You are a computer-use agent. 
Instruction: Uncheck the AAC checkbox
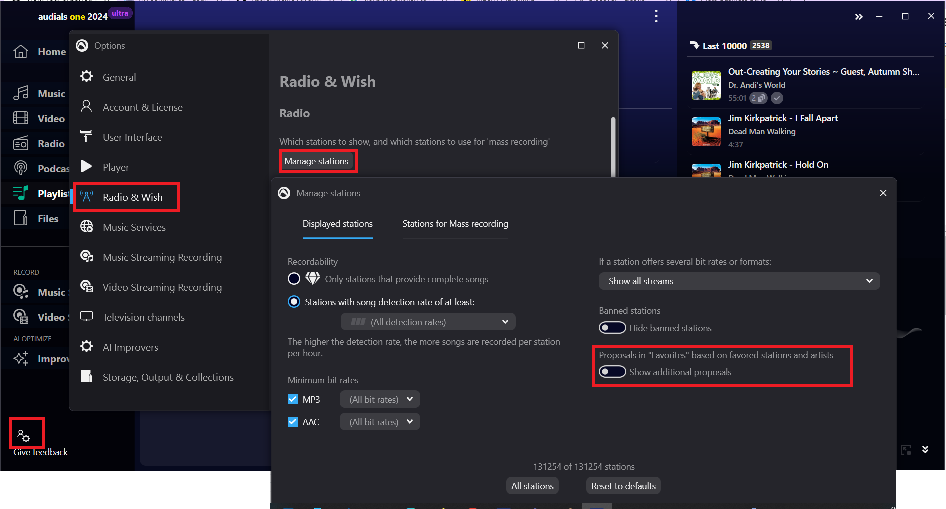pos(293,422)
